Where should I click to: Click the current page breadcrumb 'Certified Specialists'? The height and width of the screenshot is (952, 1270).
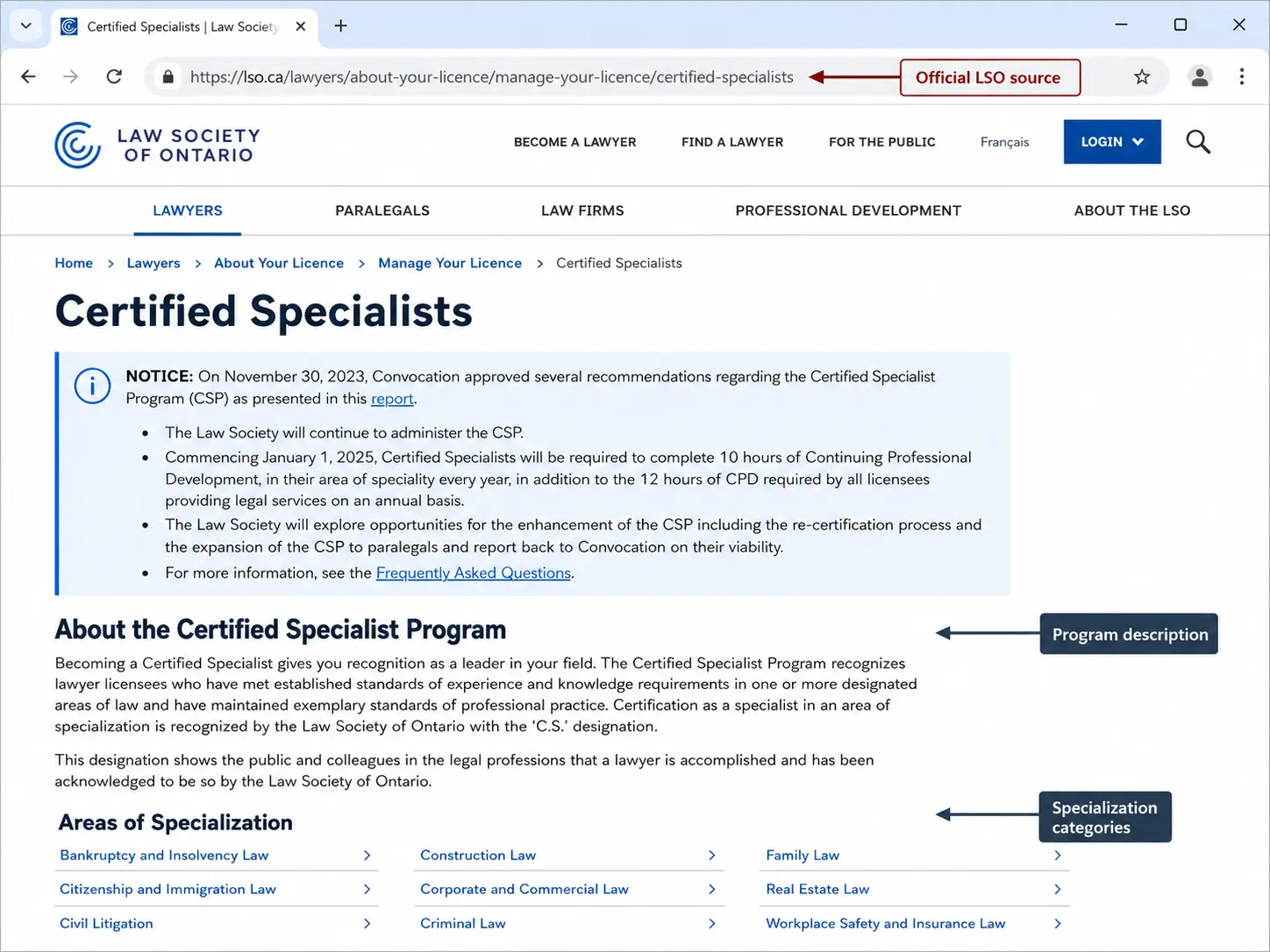[x=619, y=263]
